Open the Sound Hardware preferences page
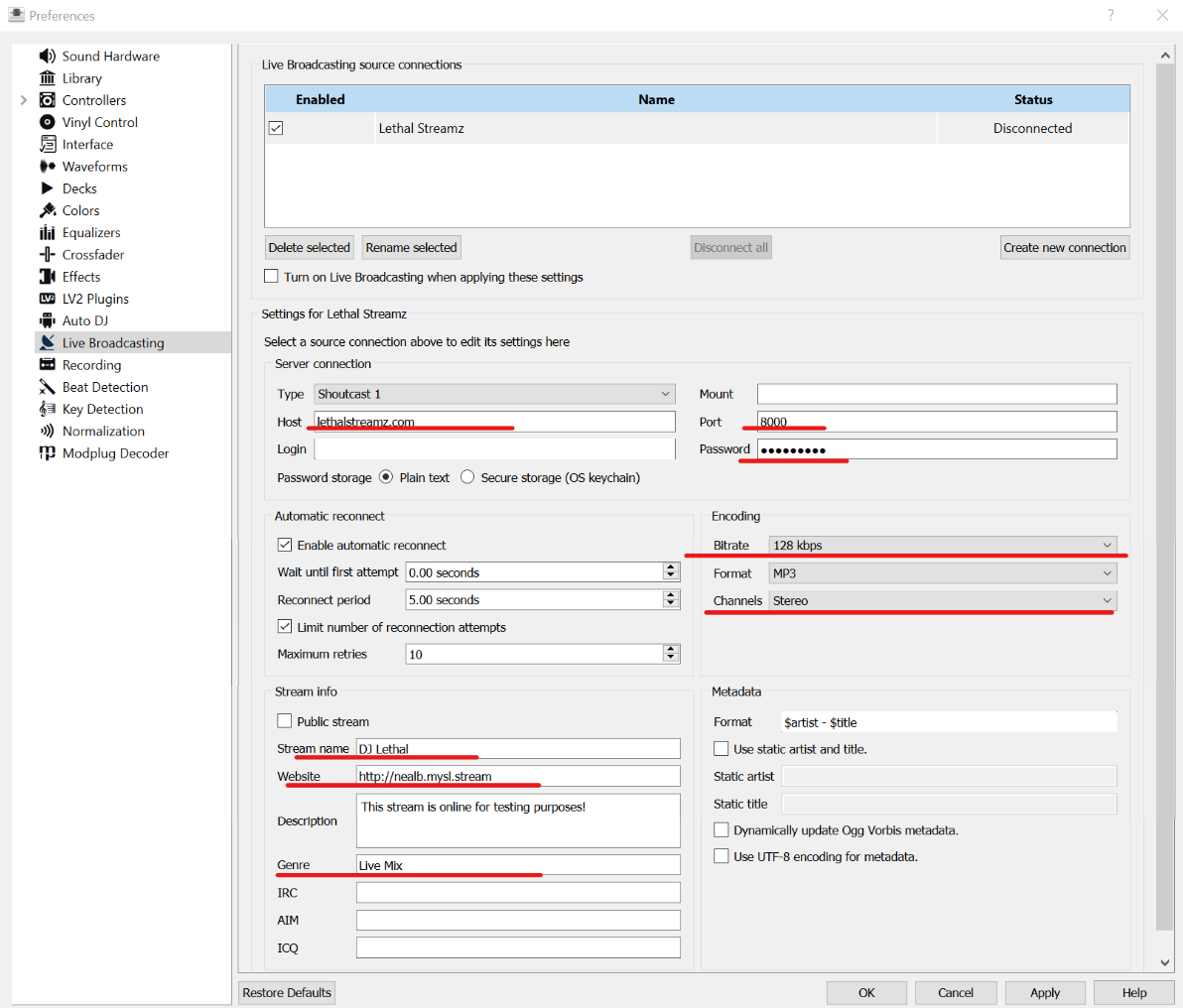This screenshot has width=1183, height=1008. coord(111,56)
